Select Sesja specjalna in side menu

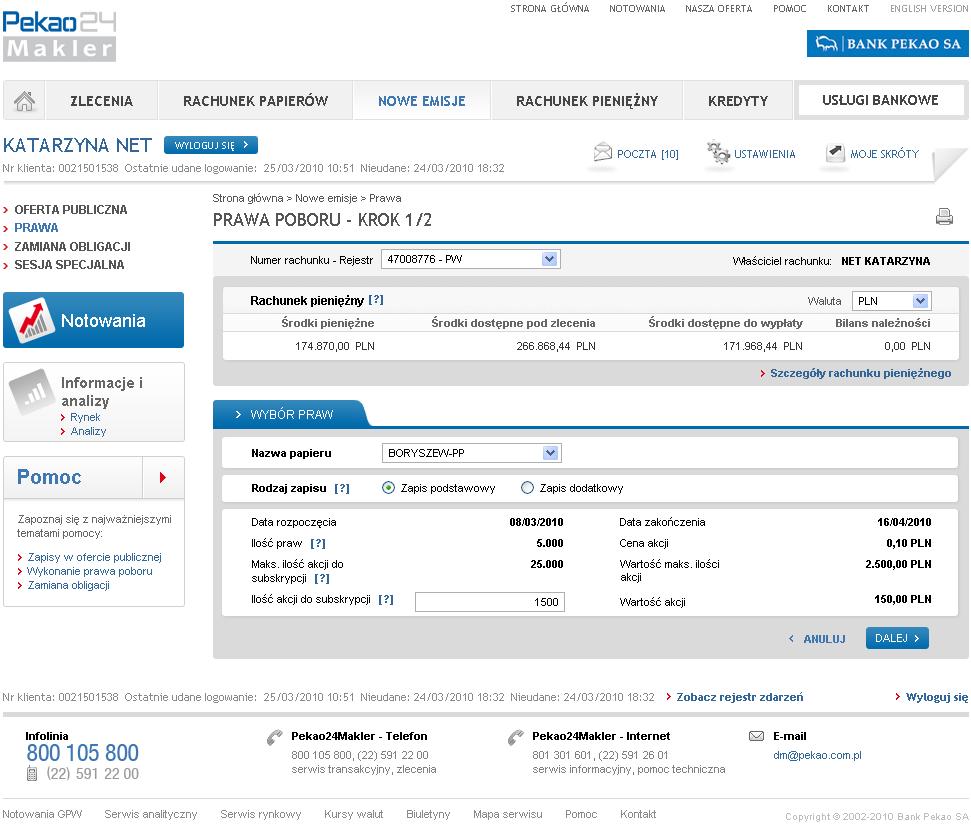point(69,264)
